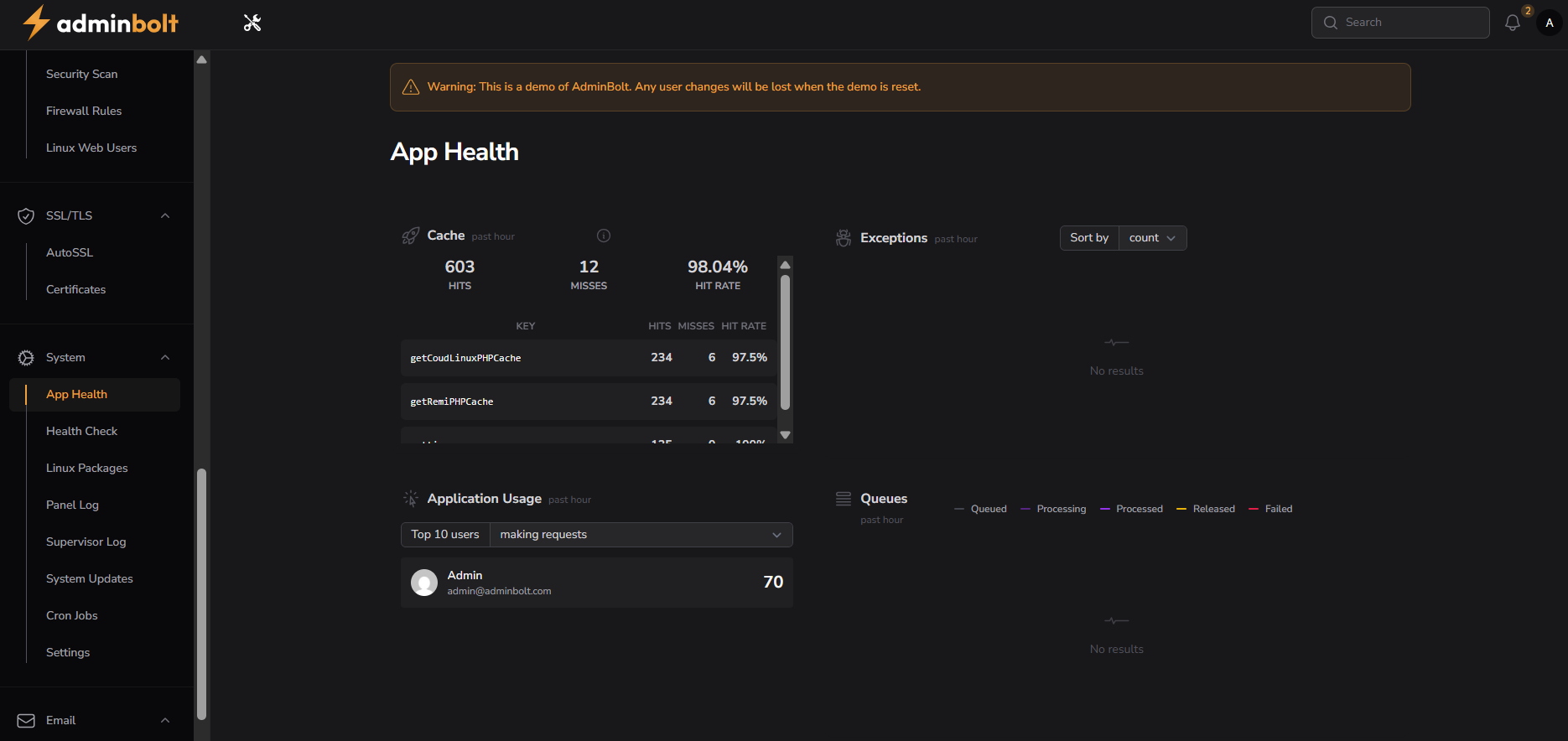This screenshot has width=1568, height=741.
Task: Select the getRemiPHPCache row
Action: tap(589, 402)
